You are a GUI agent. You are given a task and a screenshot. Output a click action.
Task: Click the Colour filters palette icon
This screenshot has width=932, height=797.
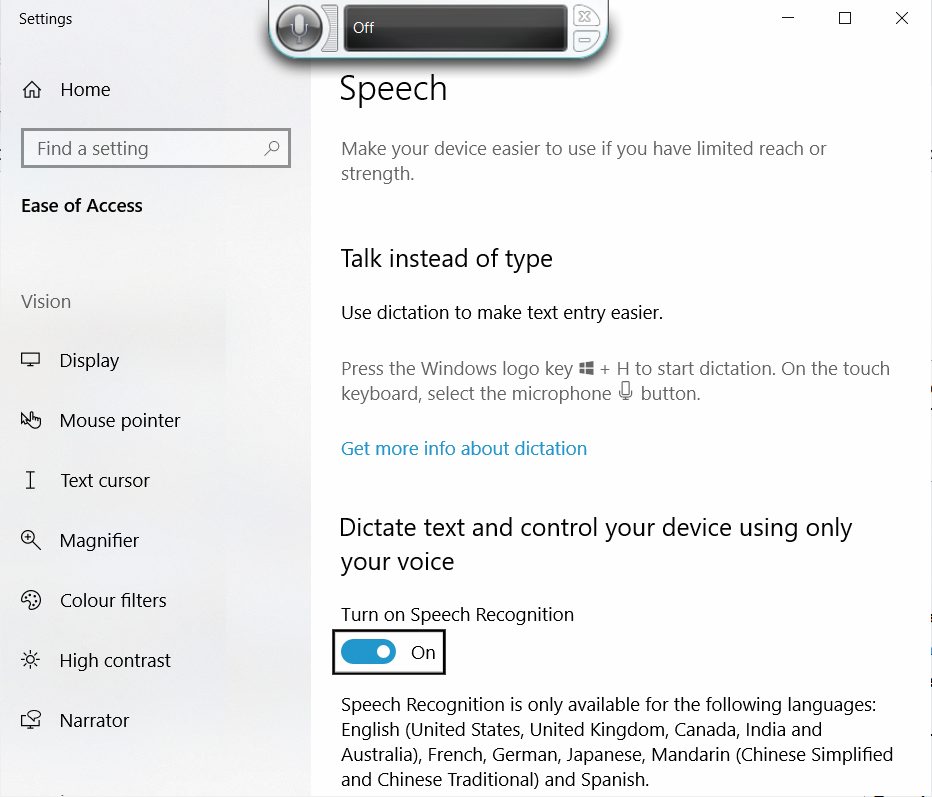tap(31, 600)
